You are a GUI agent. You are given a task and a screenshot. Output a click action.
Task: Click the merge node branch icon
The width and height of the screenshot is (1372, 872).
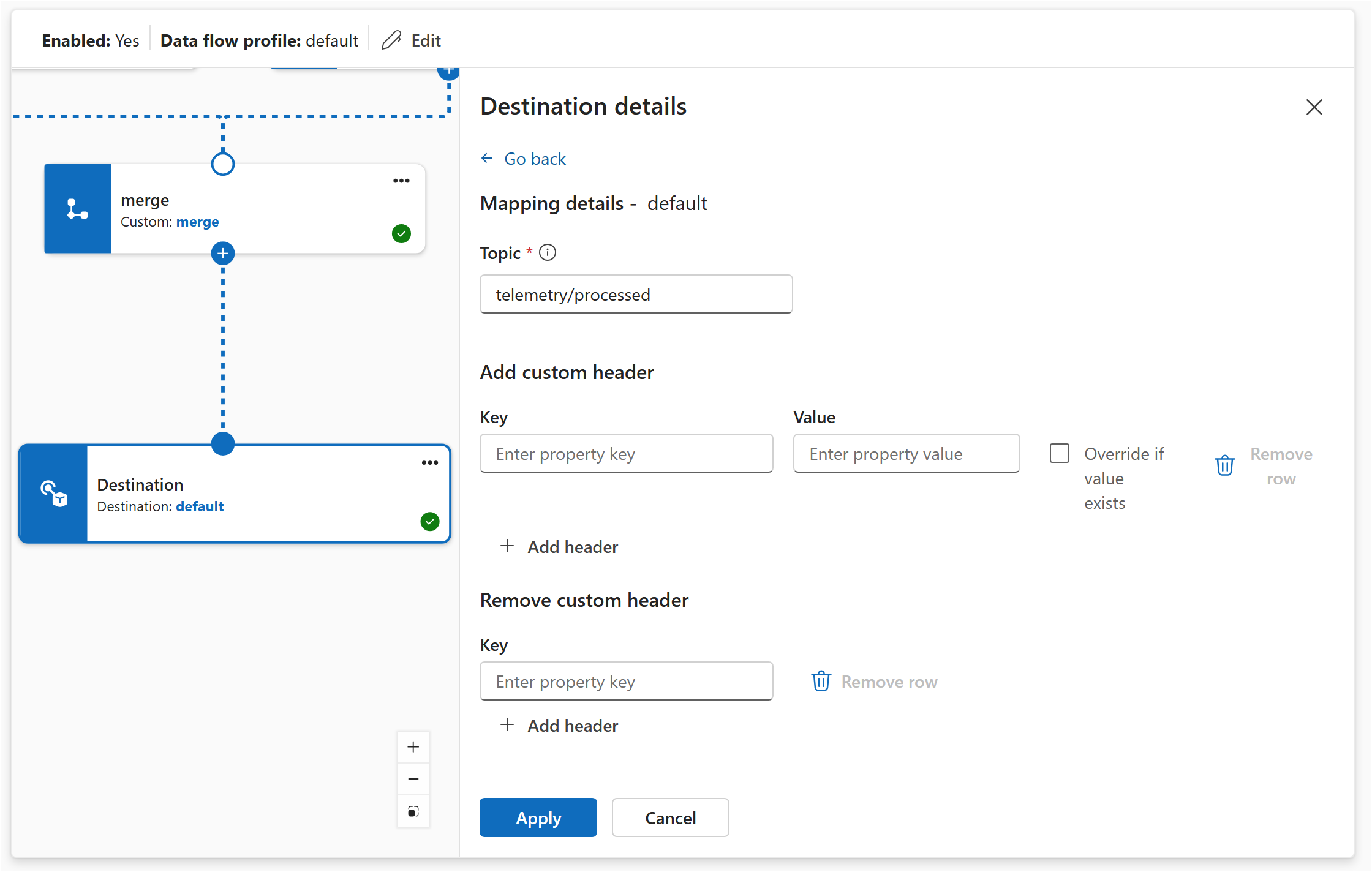point(78,209)
